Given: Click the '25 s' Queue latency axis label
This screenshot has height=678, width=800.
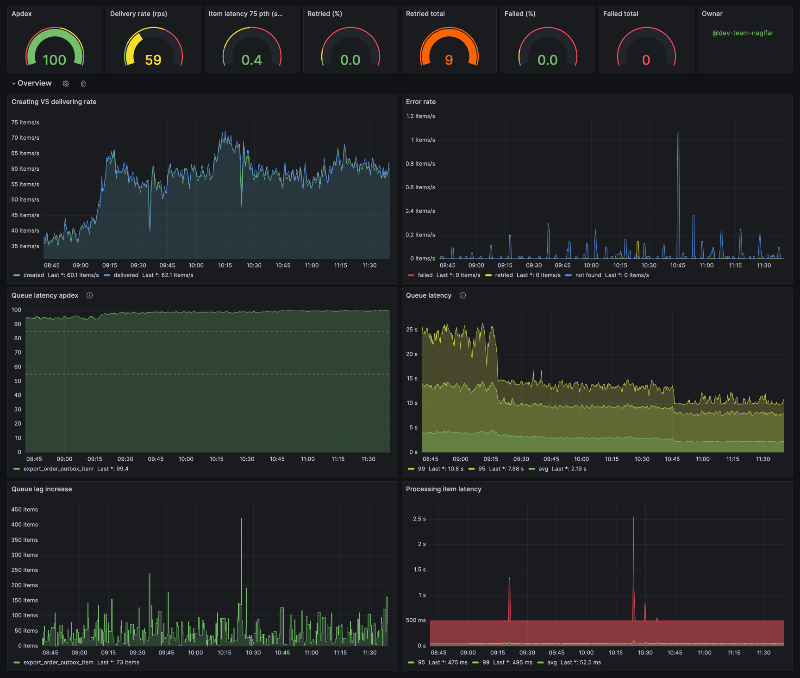Looking at the screenshot, I should (x=412, y=330).
